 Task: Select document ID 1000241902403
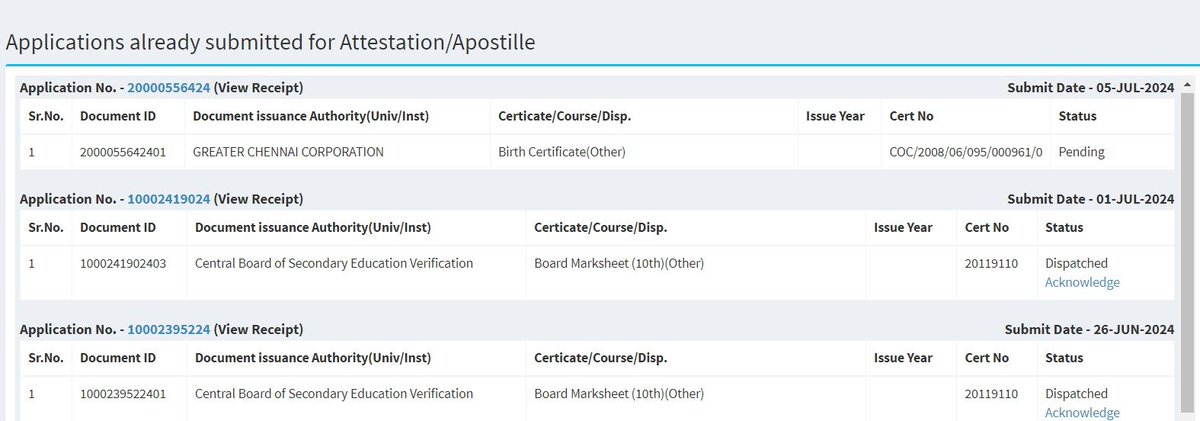coord(123,264)
